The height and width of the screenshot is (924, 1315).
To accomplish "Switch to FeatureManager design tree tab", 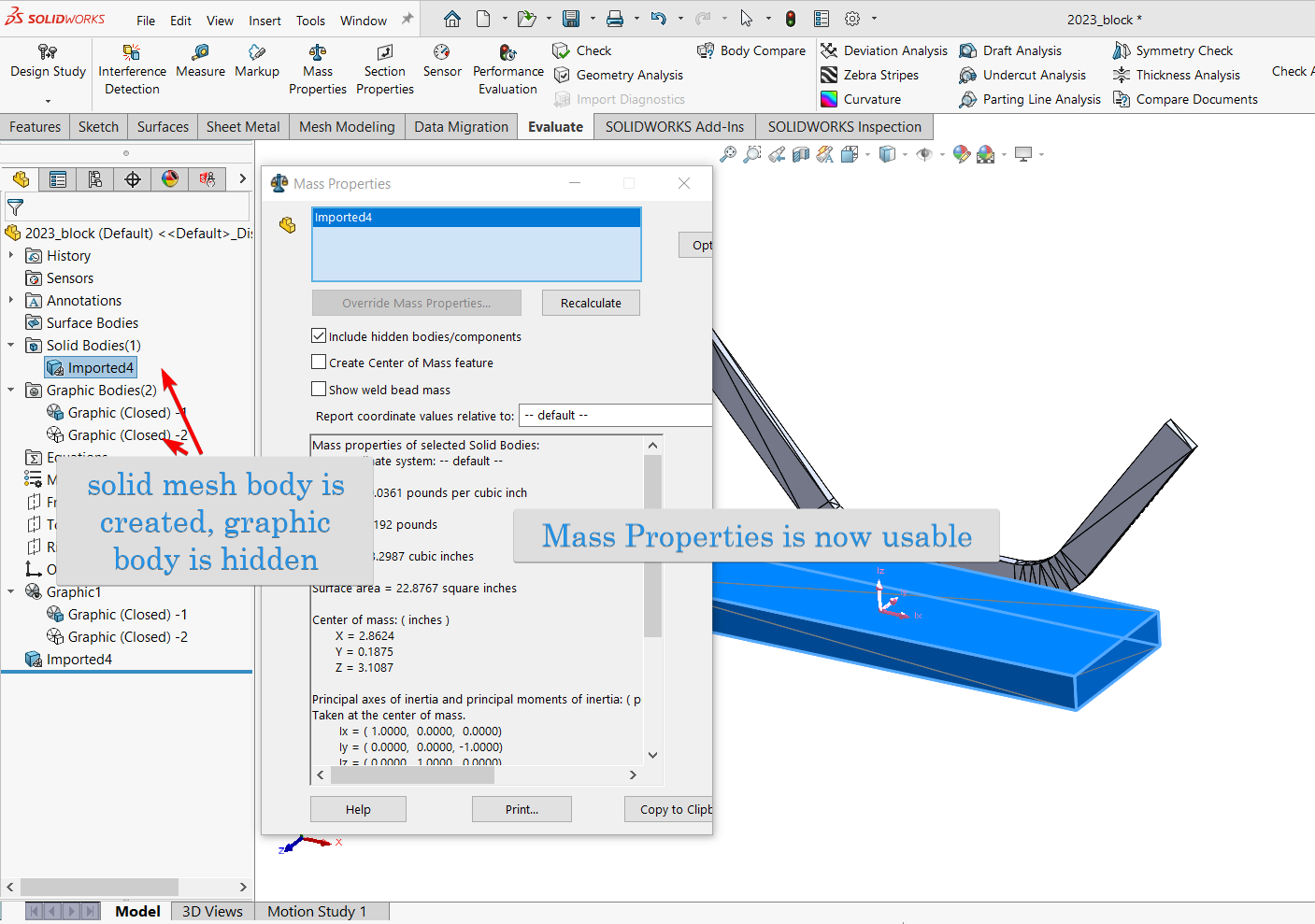I will tap(21, 179).
